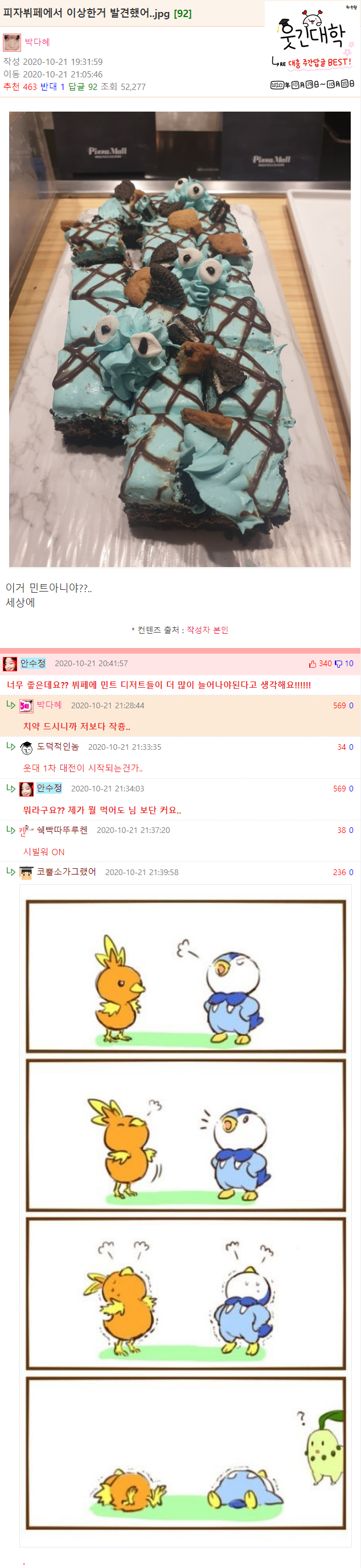Open the mint cake photo

(179, 339)
